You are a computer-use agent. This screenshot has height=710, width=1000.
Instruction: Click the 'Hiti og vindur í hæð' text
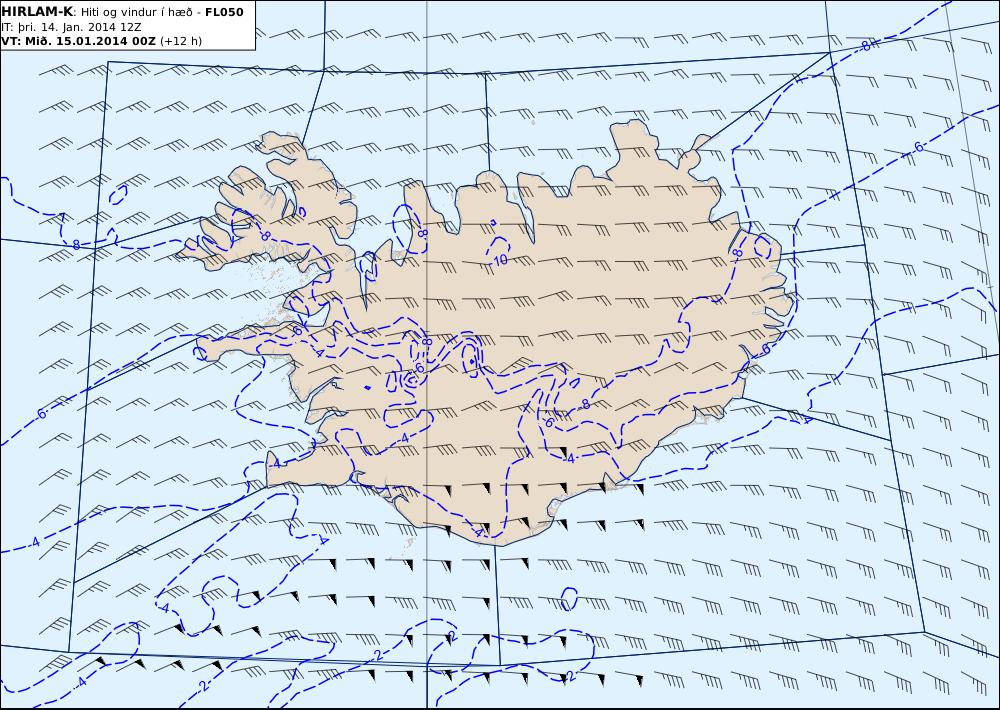pos(136,12)
